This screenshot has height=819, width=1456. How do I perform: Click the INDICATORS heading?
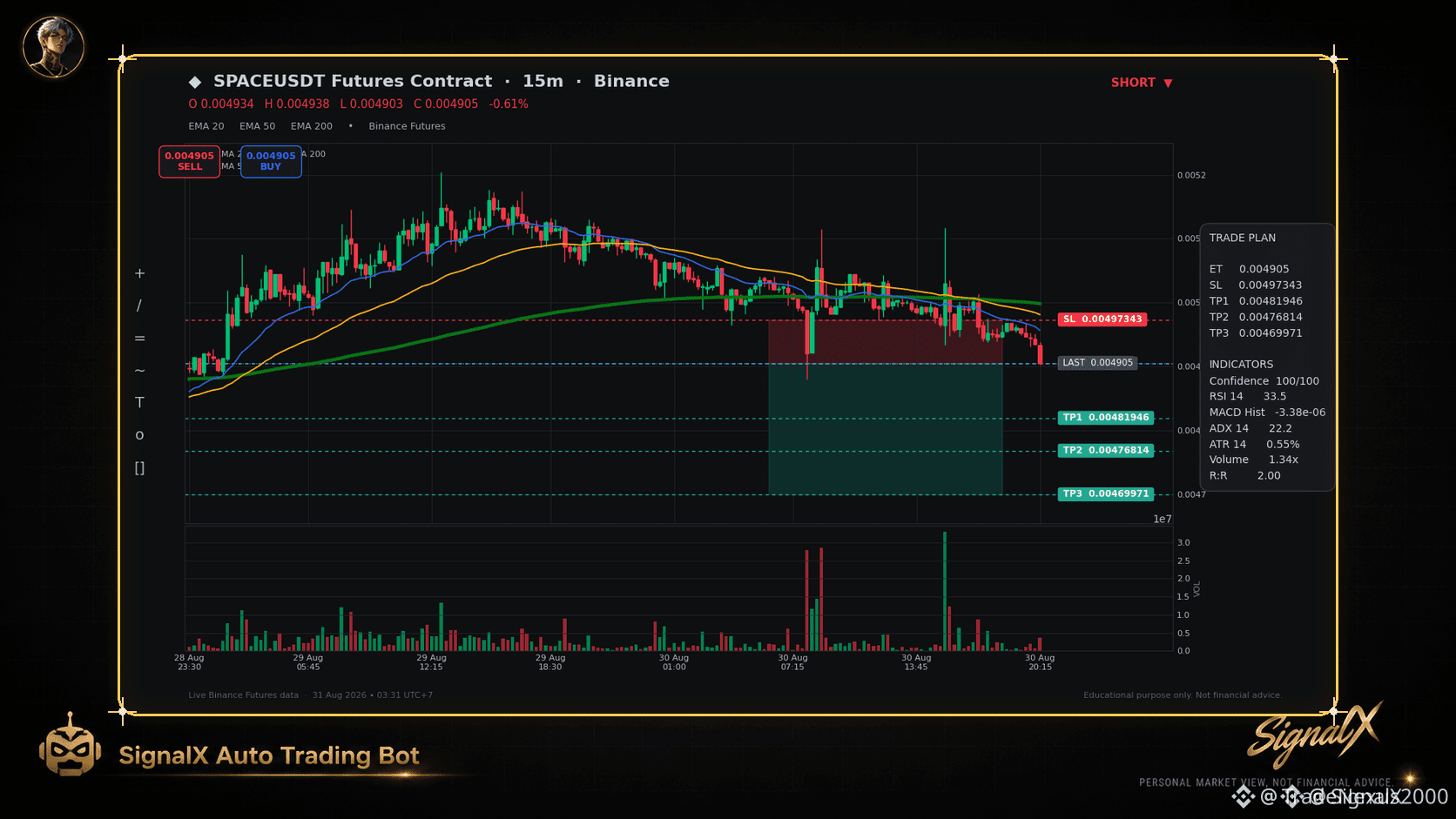(x=1241, y=365)
